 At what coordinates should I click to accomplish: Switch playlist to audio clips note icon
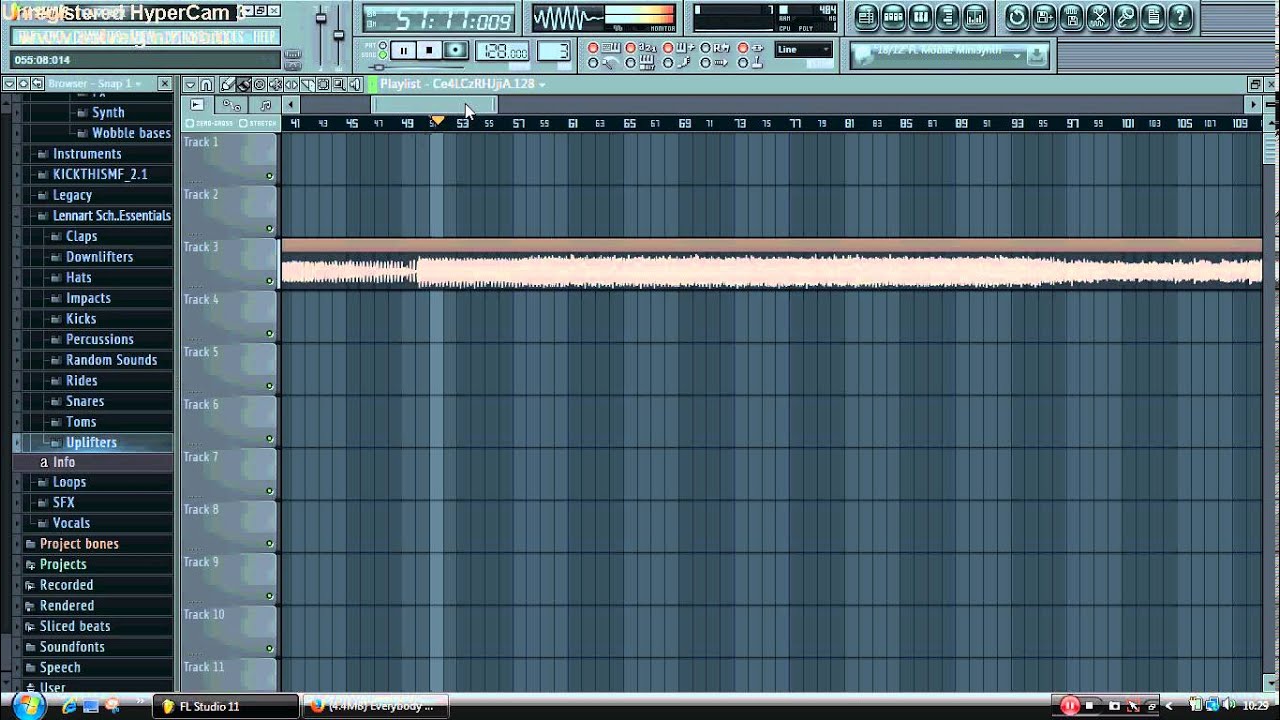tap(265, 105)
